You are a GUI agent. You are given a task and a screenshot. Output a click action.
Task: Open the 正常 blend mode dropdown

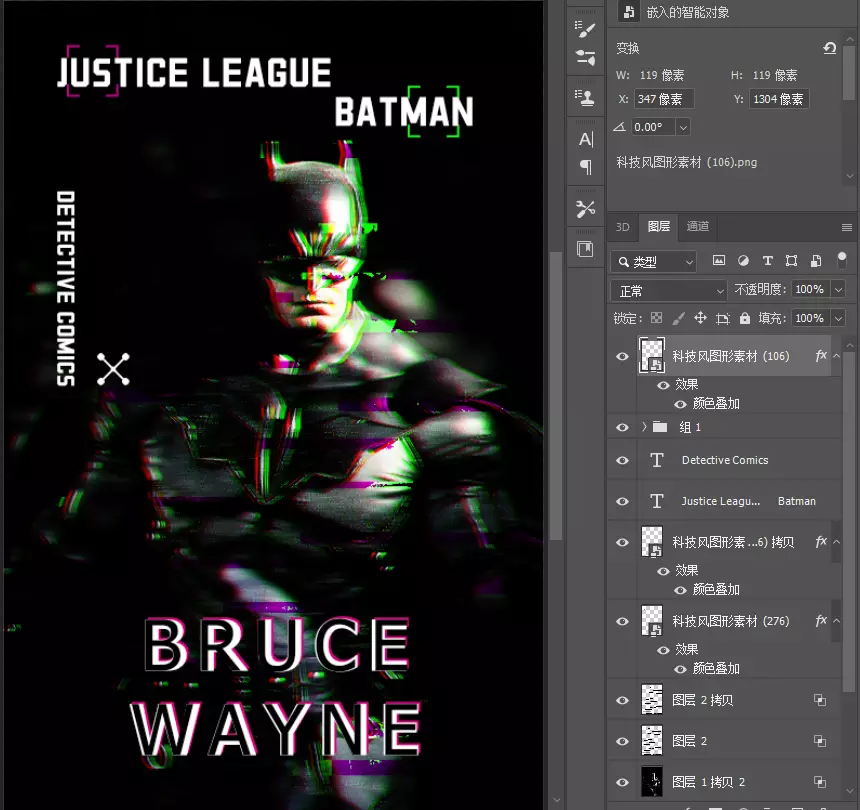point(669,291)
